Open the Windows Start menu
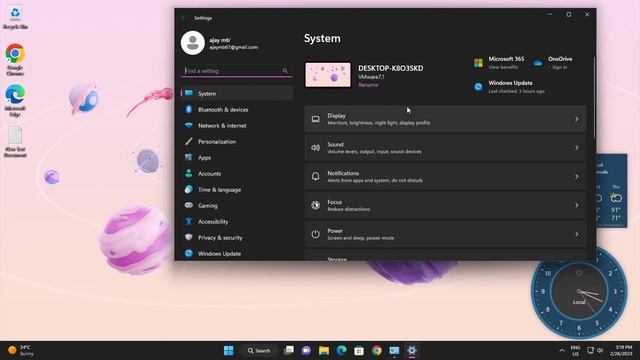 (229, 350)
